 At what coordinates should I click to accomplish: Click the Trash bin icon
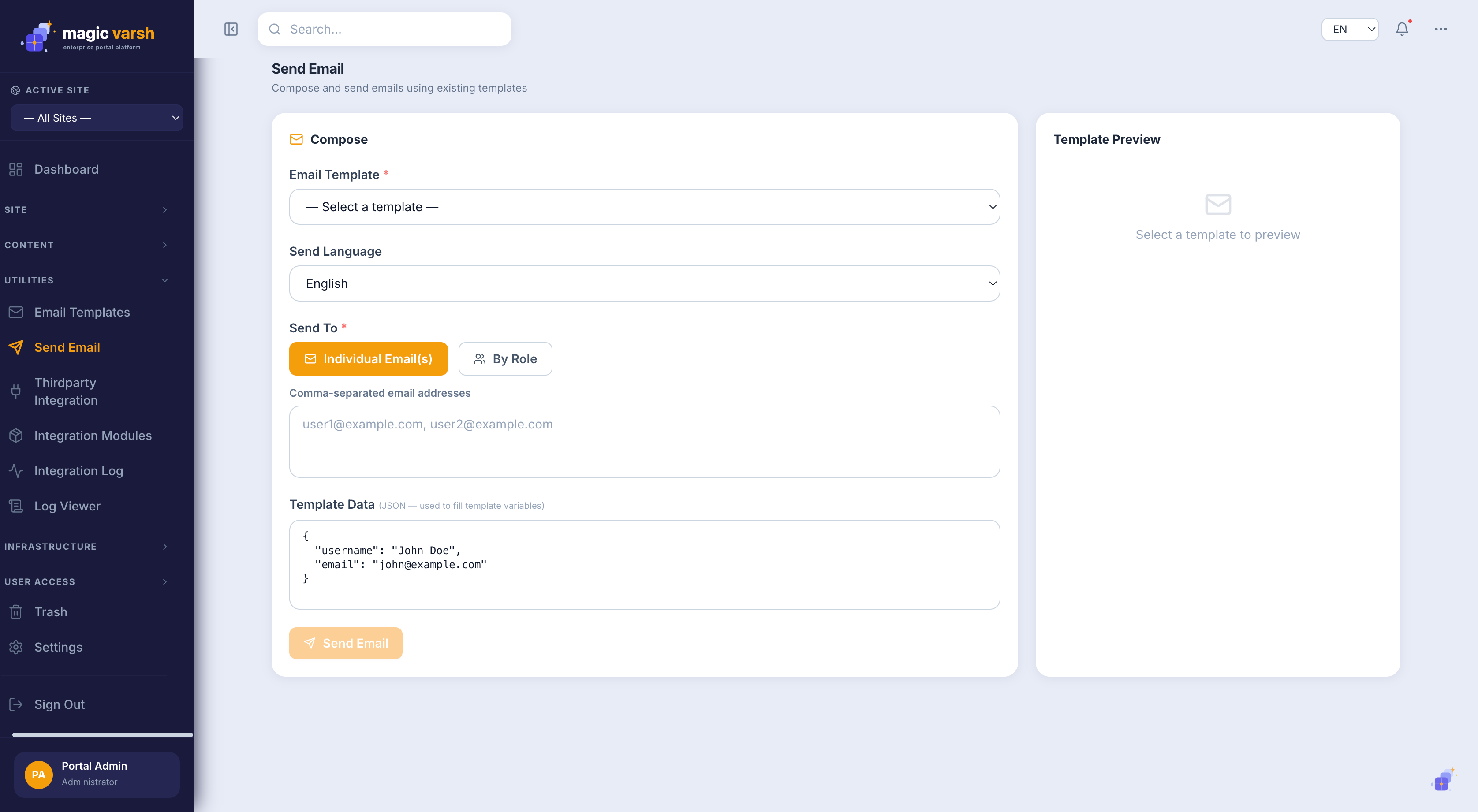16,612
